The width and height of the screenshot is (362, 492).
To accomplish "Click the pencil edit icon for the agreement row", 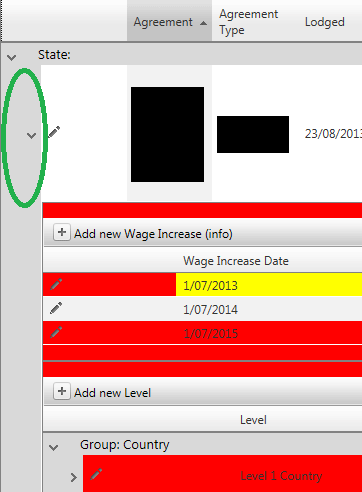I will point(54,132).
